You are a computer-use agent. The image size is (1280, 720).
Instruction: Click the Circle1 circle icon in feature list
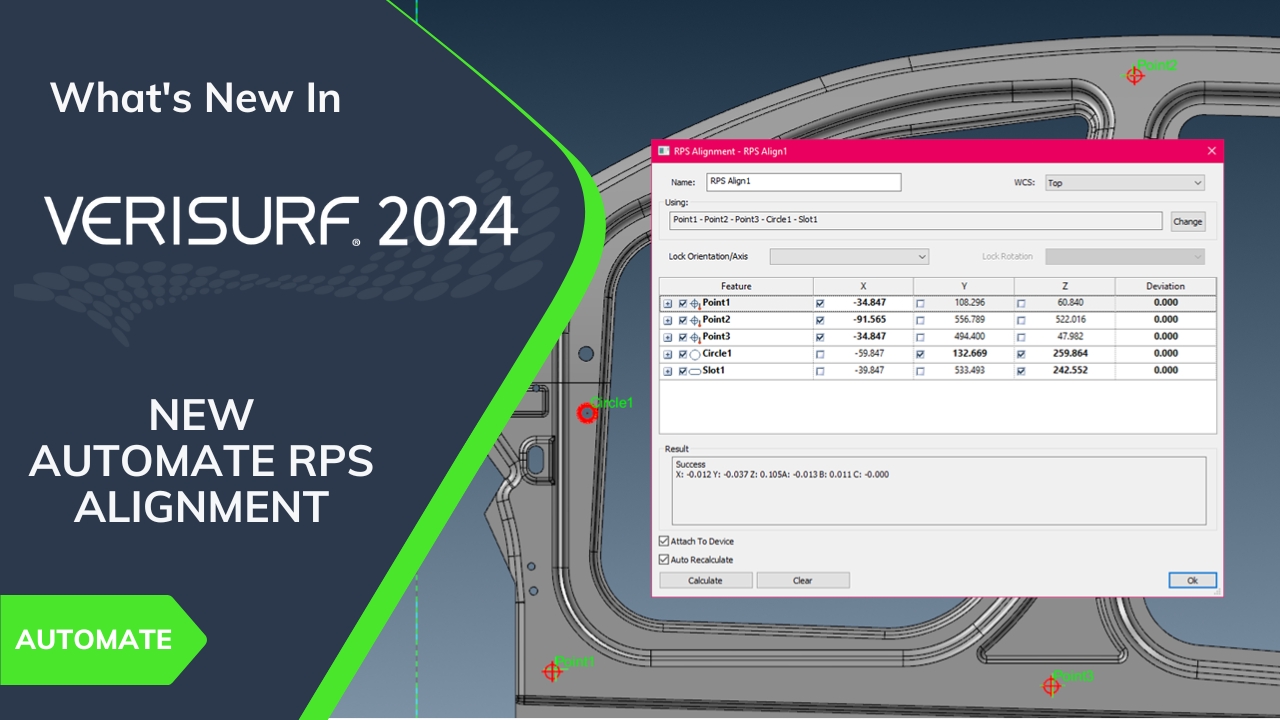tap(695, 354)
